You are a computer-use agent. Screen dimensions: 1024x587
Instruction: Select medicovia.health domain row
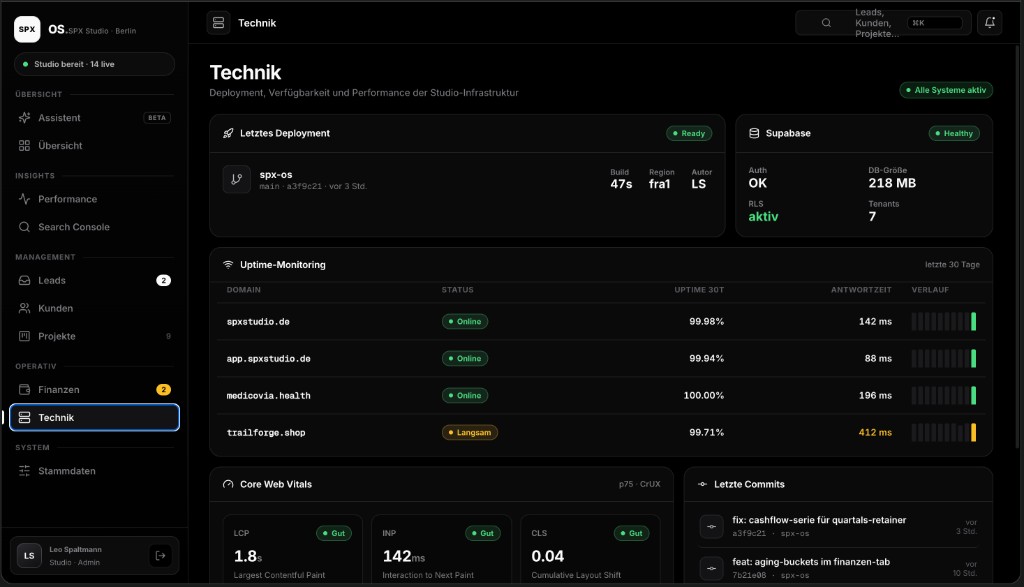coord(601,395)
